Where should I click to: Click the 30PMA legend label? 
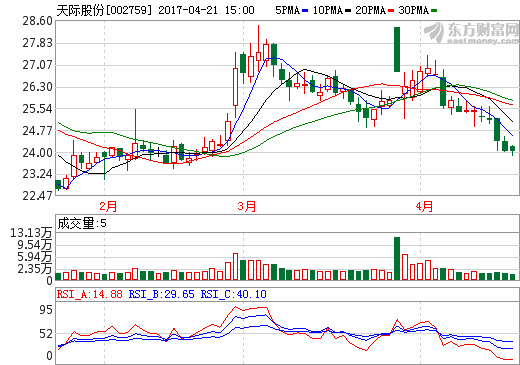pyautogui.click(x=413, y=10)
